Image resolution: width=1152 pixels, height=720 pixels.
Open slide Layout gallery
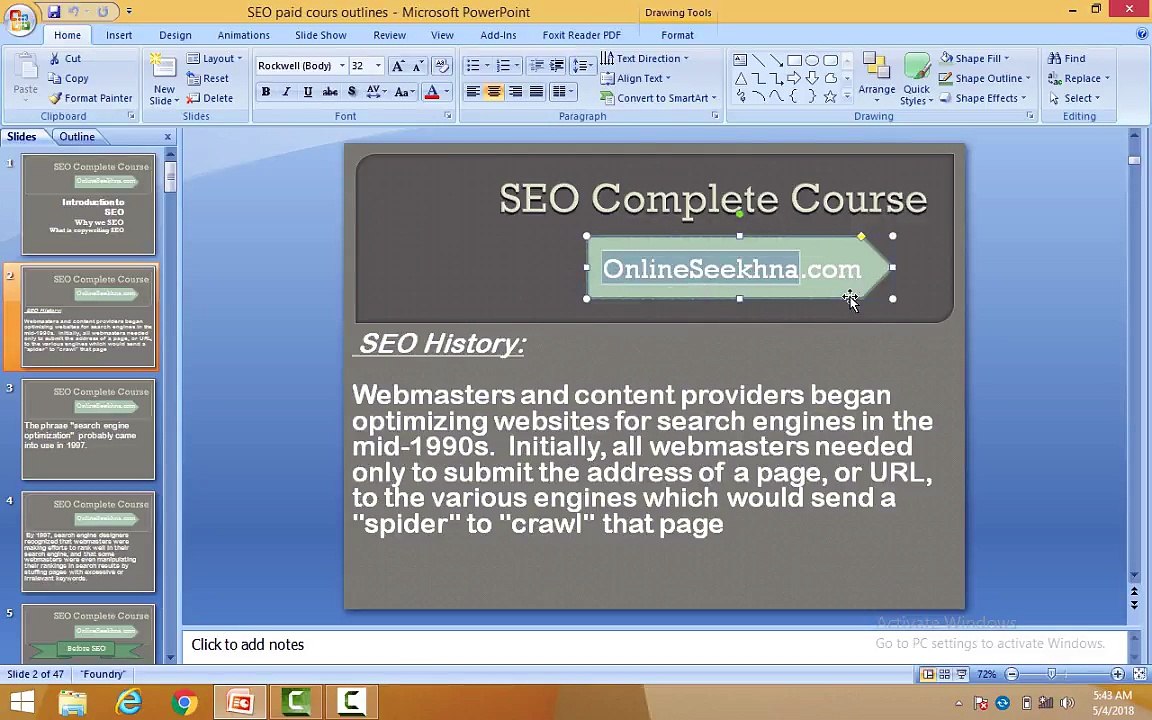pos(214,58)
